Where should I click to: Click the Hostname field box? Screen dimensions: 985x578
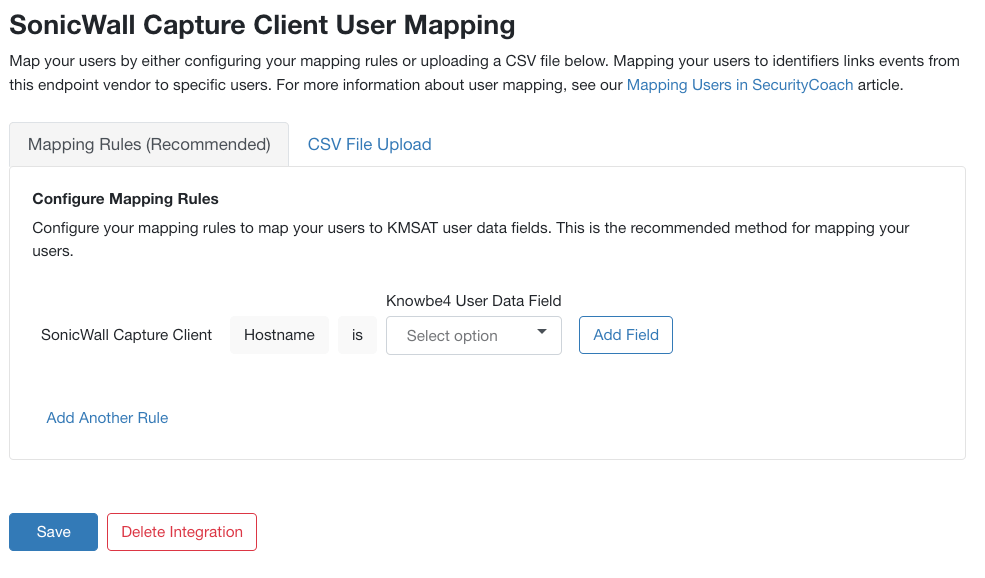tap(279, 335)
